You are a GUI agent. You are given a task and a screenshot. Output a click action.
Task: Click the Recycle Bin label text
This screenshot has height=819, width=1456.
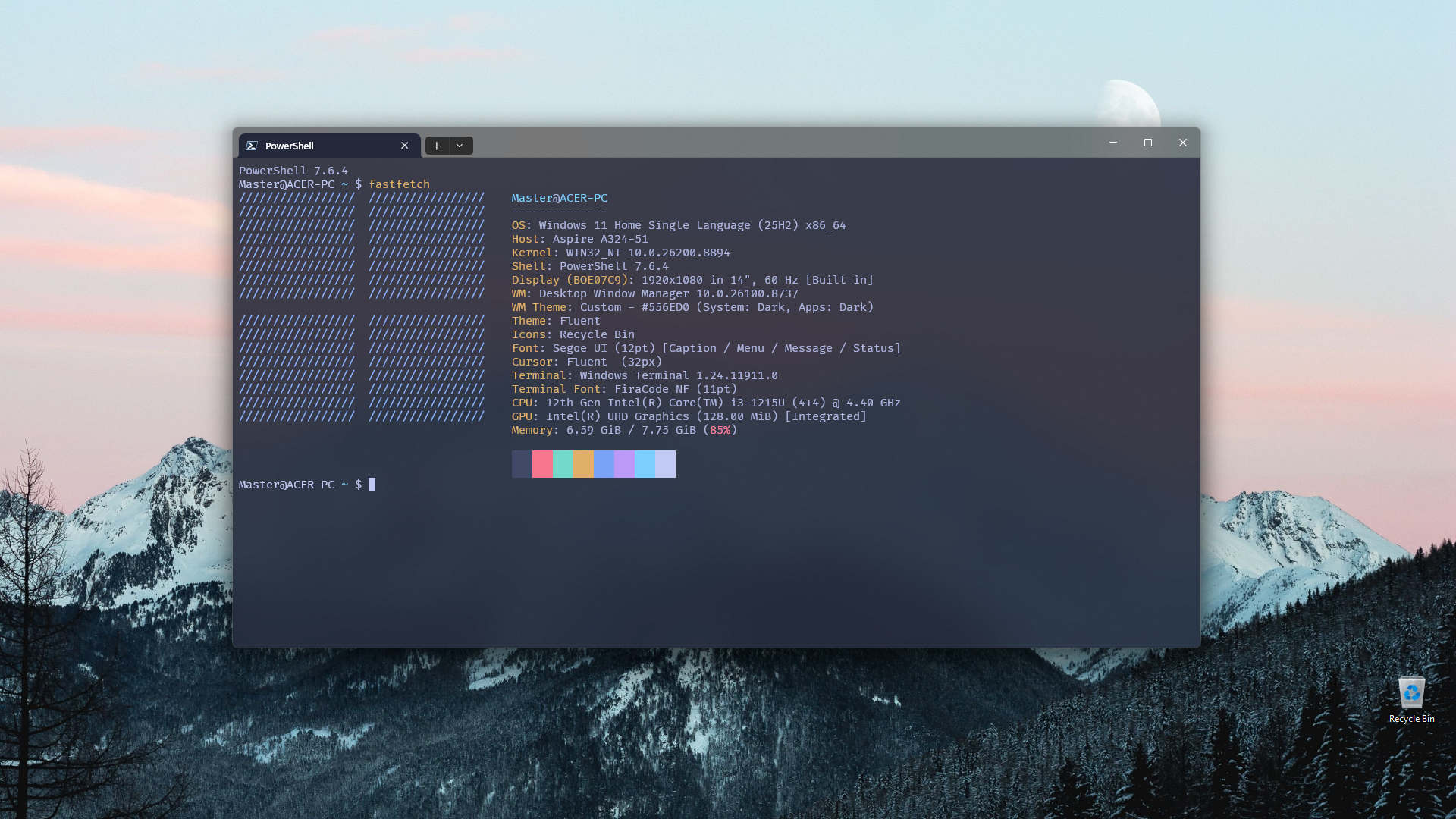tap(1411, 719)
